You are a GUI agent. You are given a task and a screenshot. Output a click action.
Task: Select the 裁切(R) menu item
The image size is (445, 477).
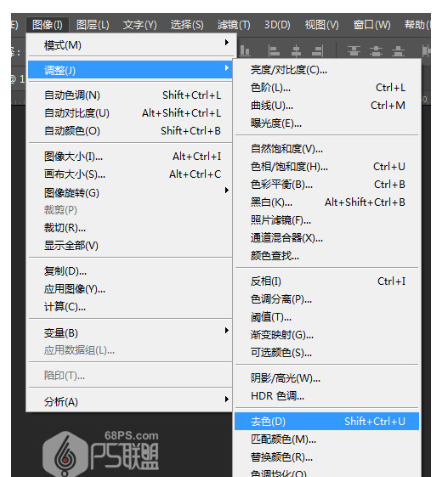pyautogui.click(x=130, y=228)
